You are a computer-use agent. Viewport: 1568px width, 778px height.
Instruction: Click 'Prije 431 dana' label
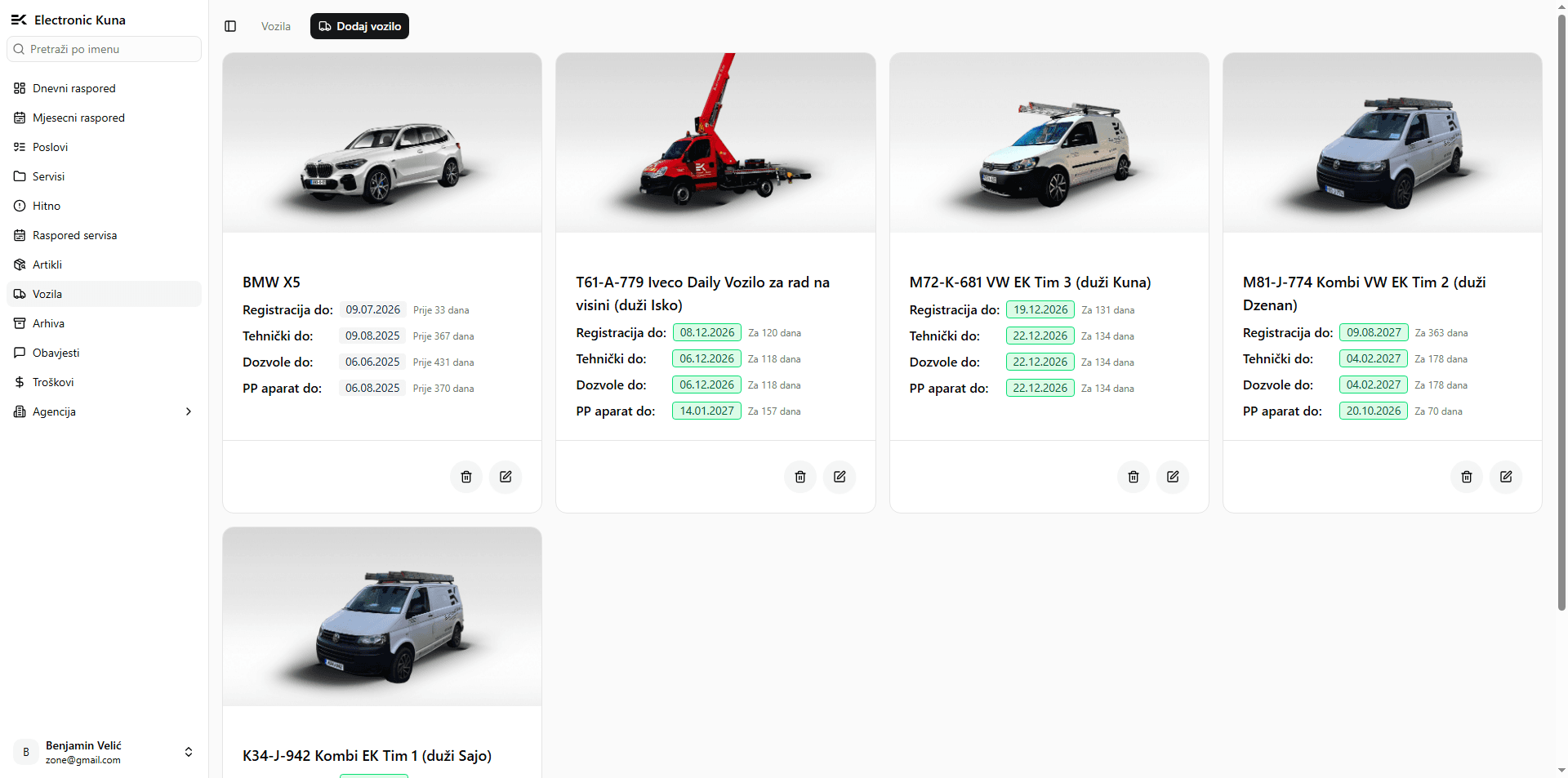tap(443, 362)
